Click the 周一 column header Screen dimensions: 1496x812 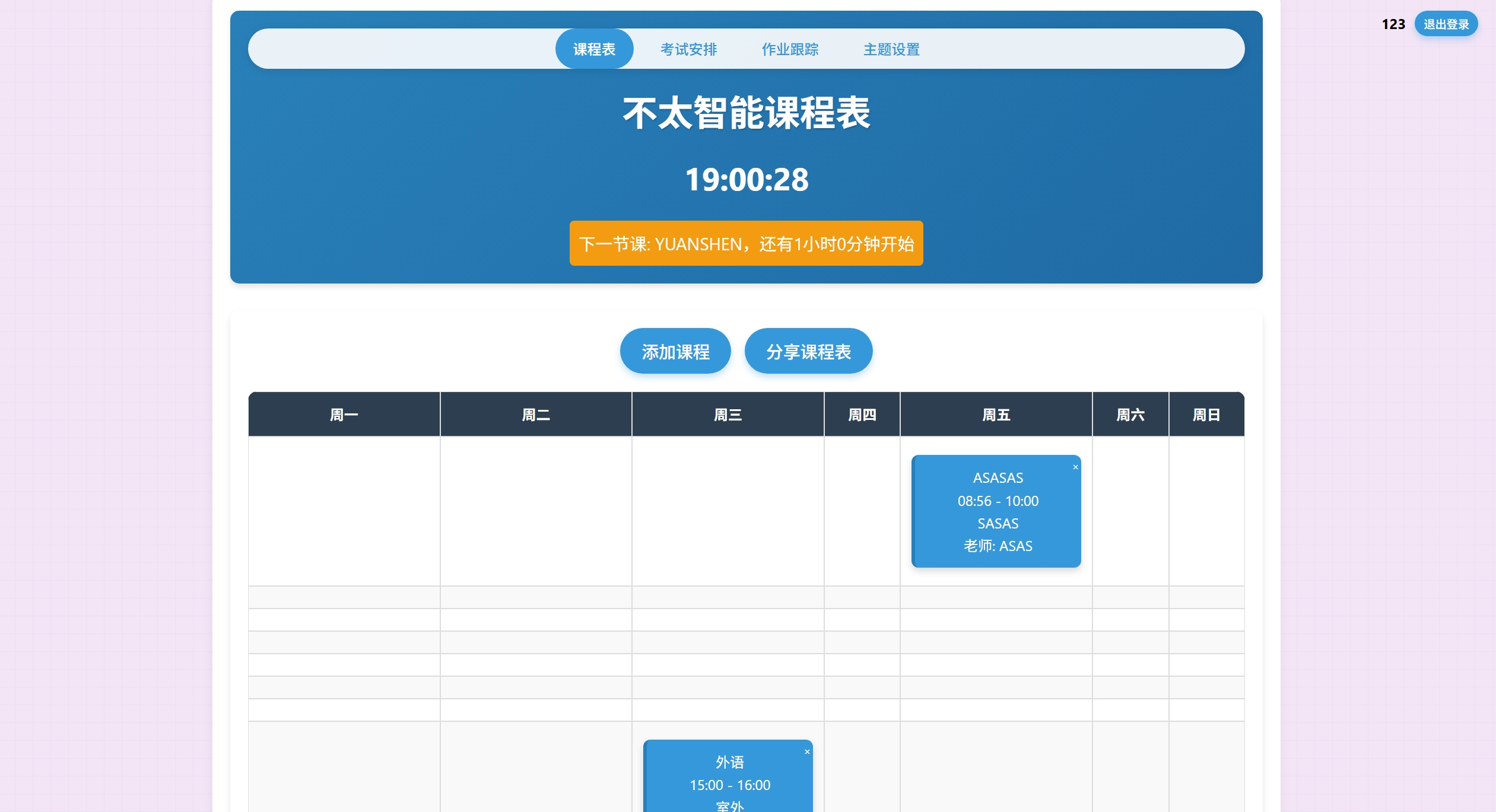[344, 415]
